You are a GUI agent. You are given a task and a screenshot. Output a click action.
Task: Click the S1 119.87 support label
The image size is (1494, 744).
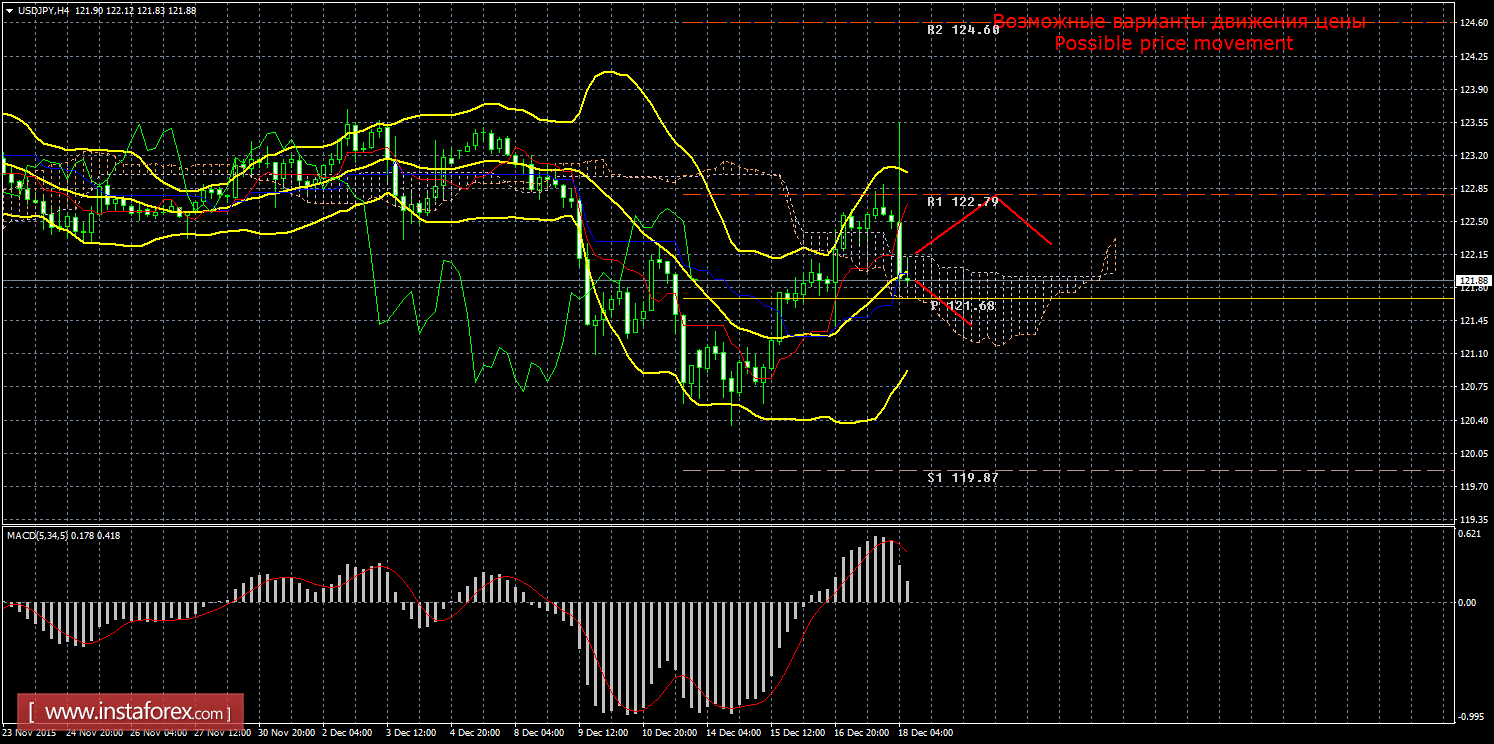coord(962,478)
